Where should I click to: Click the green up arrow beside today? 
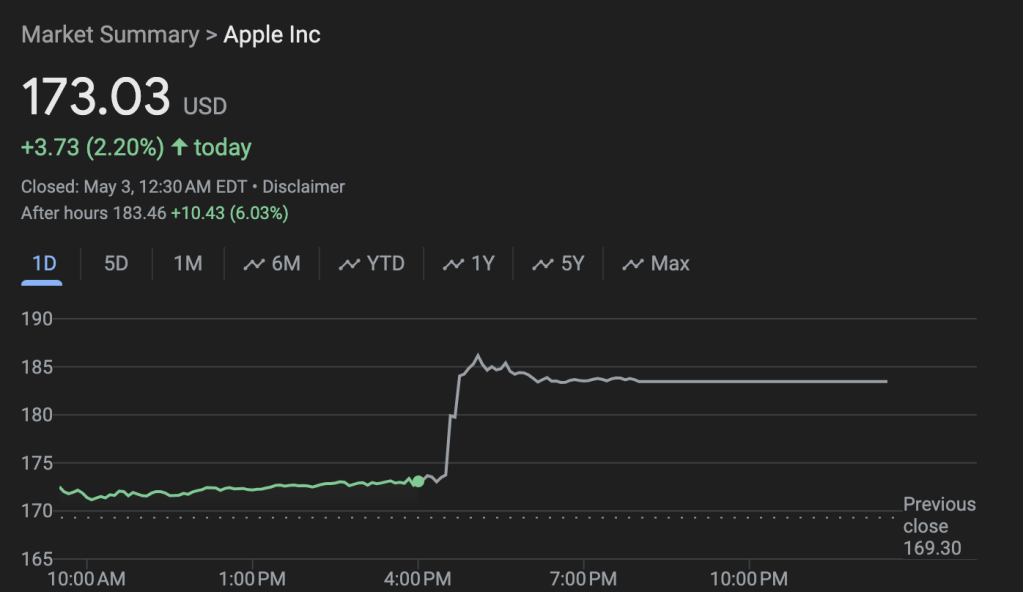click(x=179, y=148)
